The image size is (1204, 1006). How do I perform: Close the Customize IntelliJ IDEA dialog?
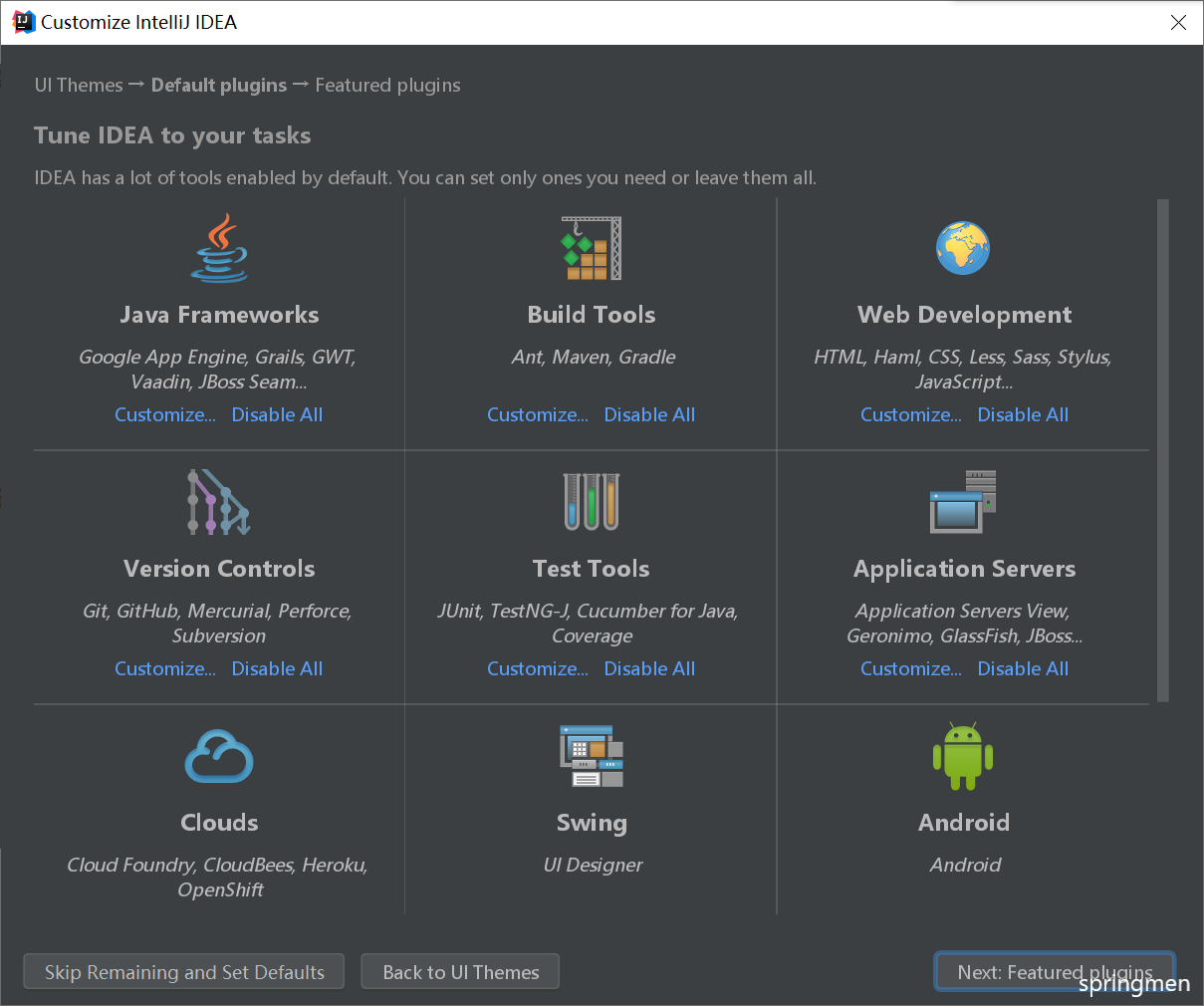click(1178, 22)
